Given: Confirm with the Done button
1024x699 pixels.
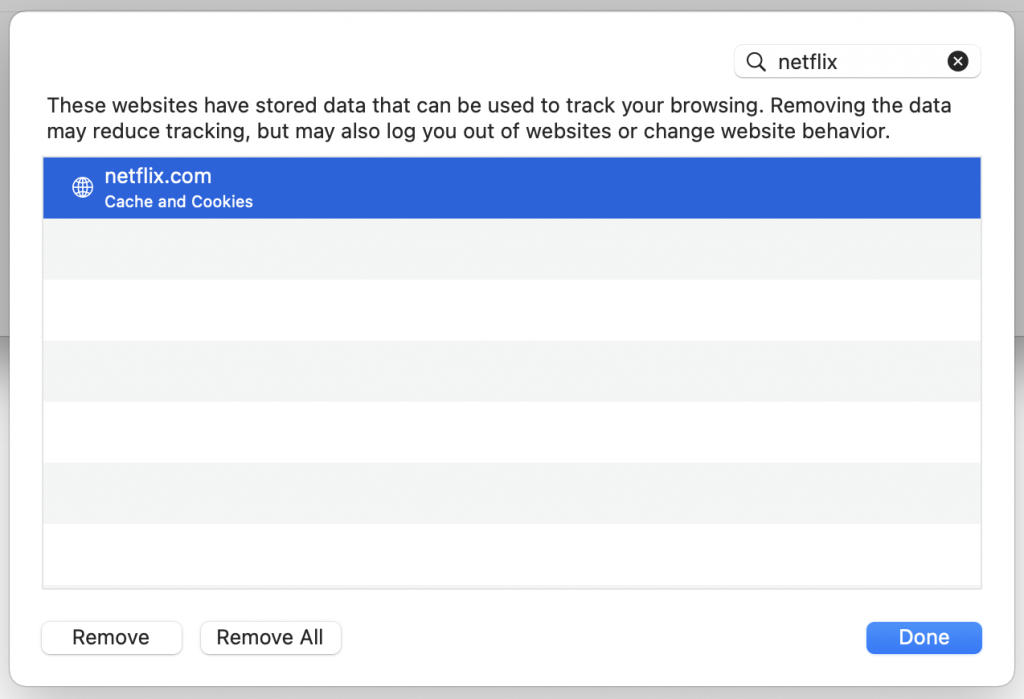Looking at the screenshot, I should pyautogui.click(x=923, y=638).
